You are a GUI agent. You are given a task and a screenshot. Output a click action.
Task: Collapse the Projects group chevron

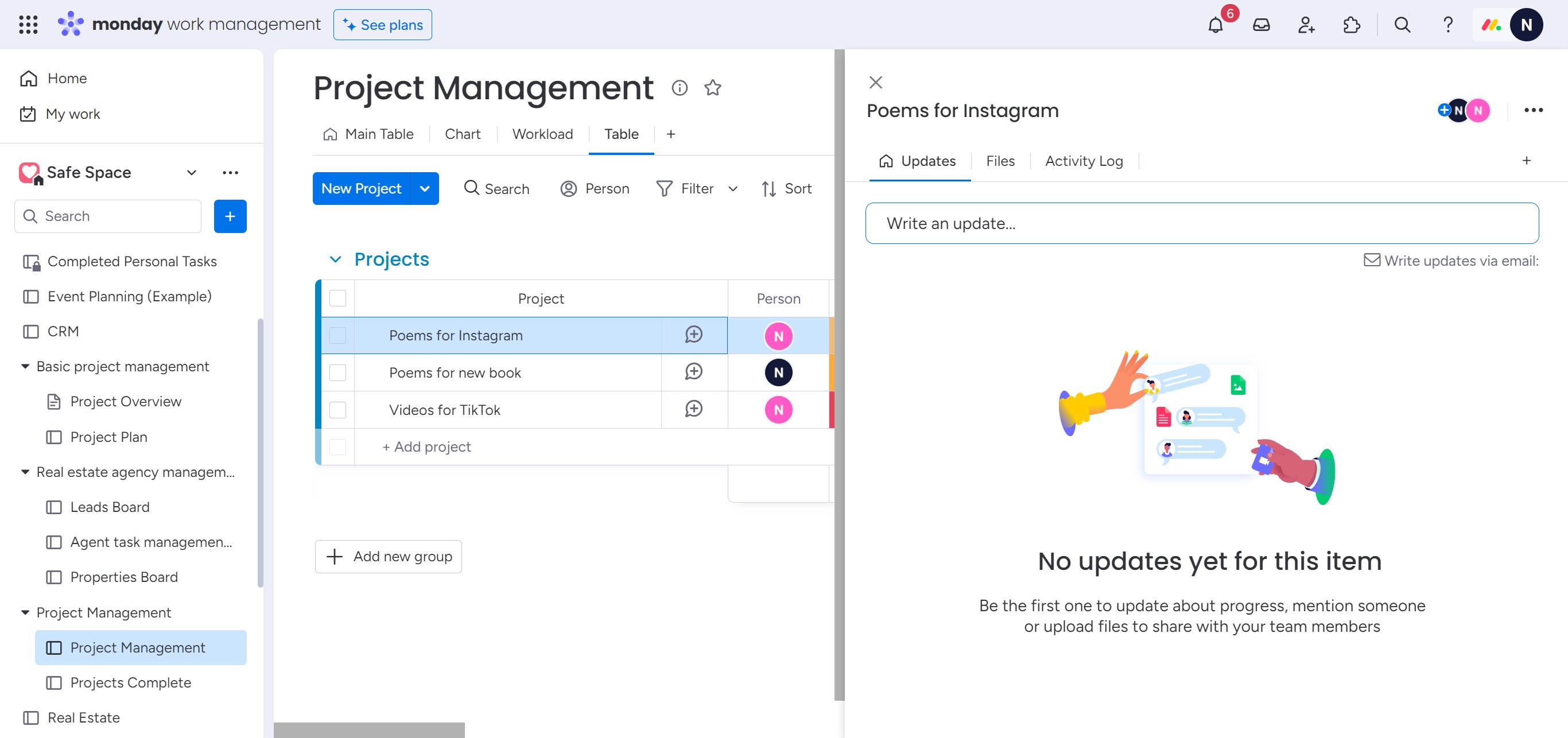pos(335,260)
